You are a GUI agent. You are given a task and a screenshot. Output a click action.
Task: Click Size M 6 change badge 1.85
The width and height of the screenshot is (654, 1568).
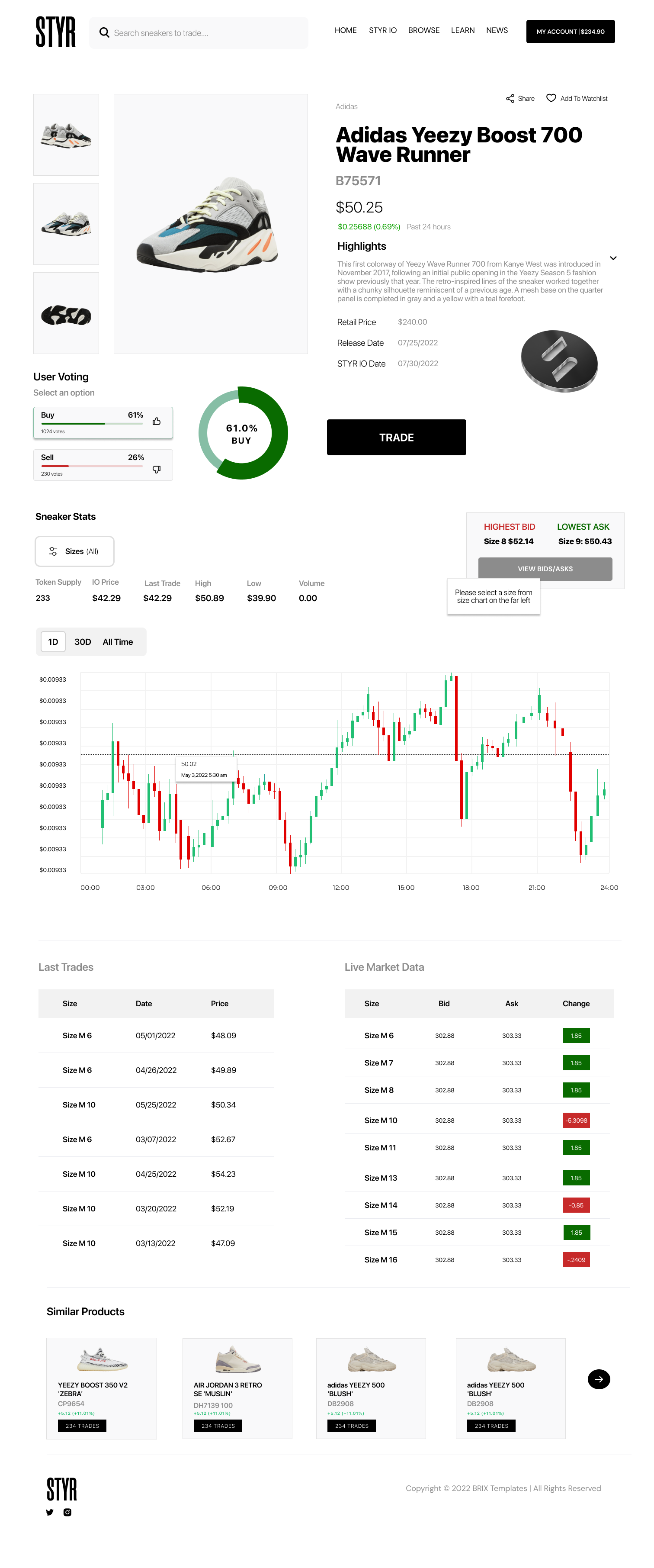[x=576, y=1036]
